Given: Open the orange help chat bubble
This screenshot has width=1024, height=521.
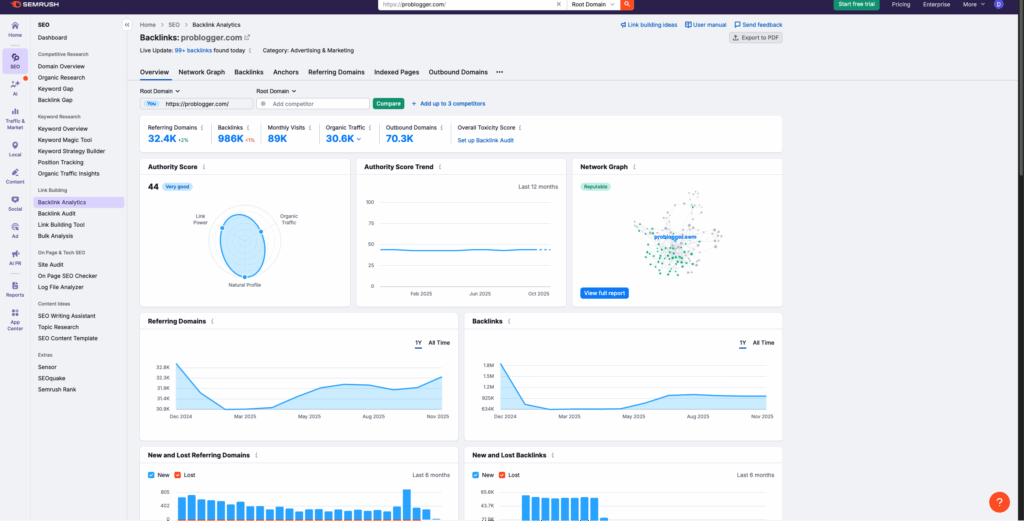Looking at the screenshot, I should coord(999,501).
